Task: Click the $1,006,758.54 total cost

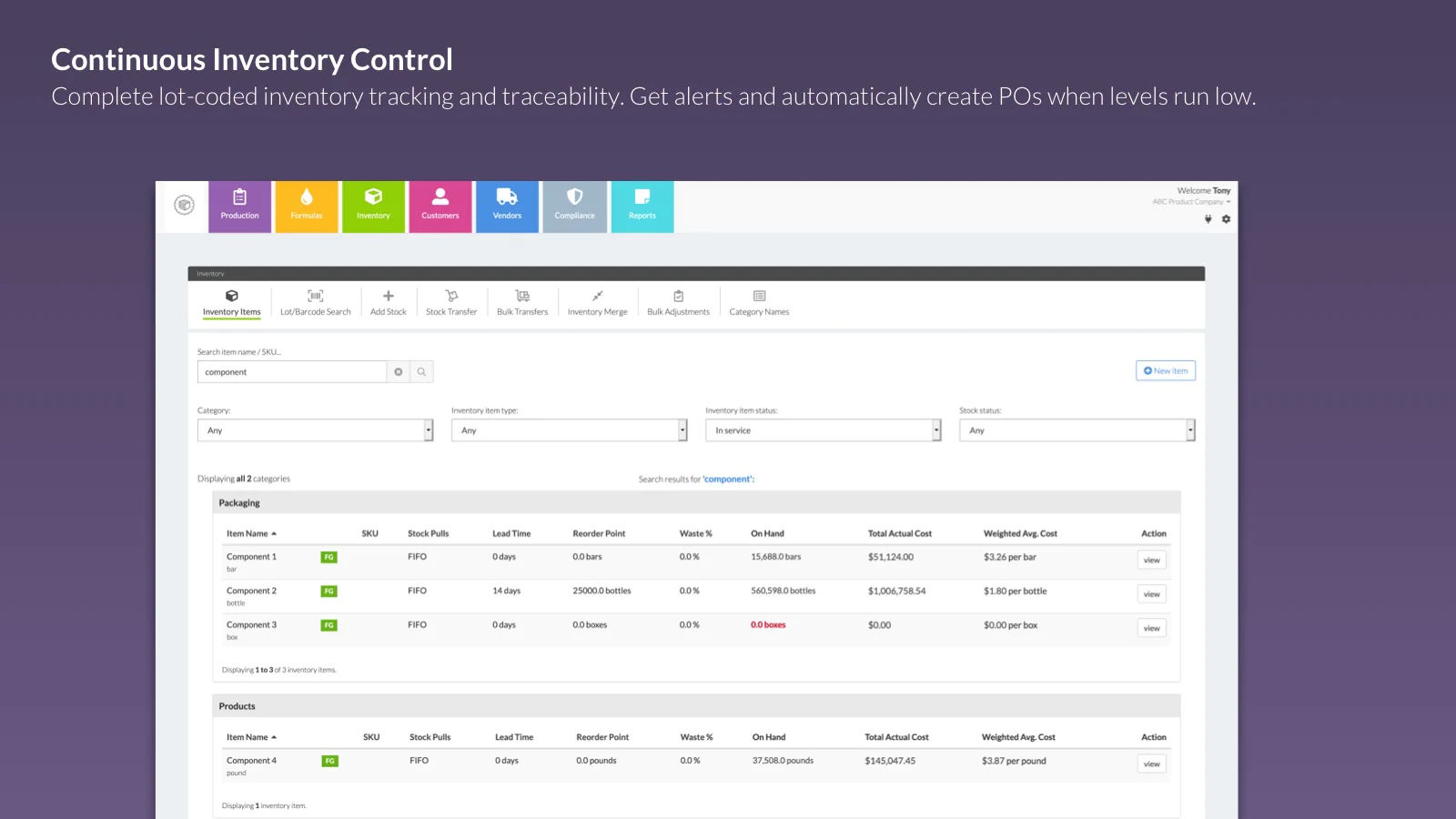Action: (896, 591)
